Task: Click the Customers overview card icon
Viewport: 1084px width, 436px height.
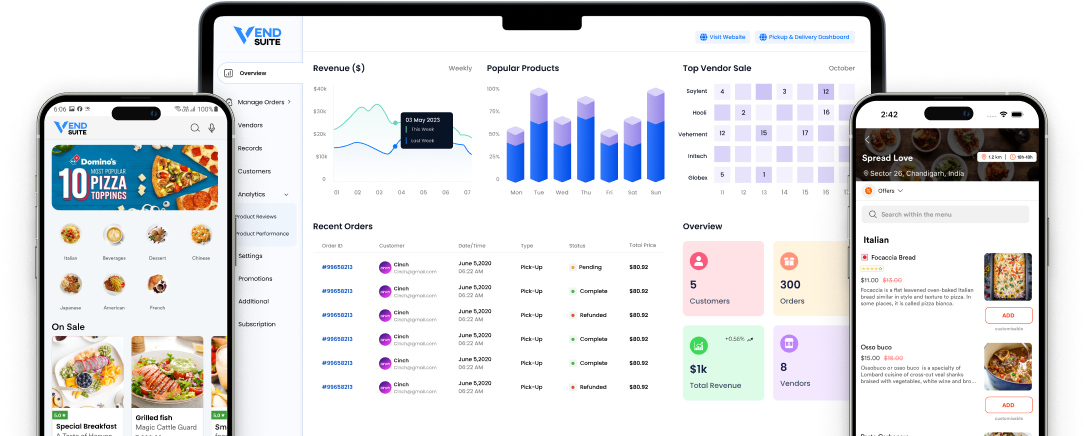Action: click(699, 261)
